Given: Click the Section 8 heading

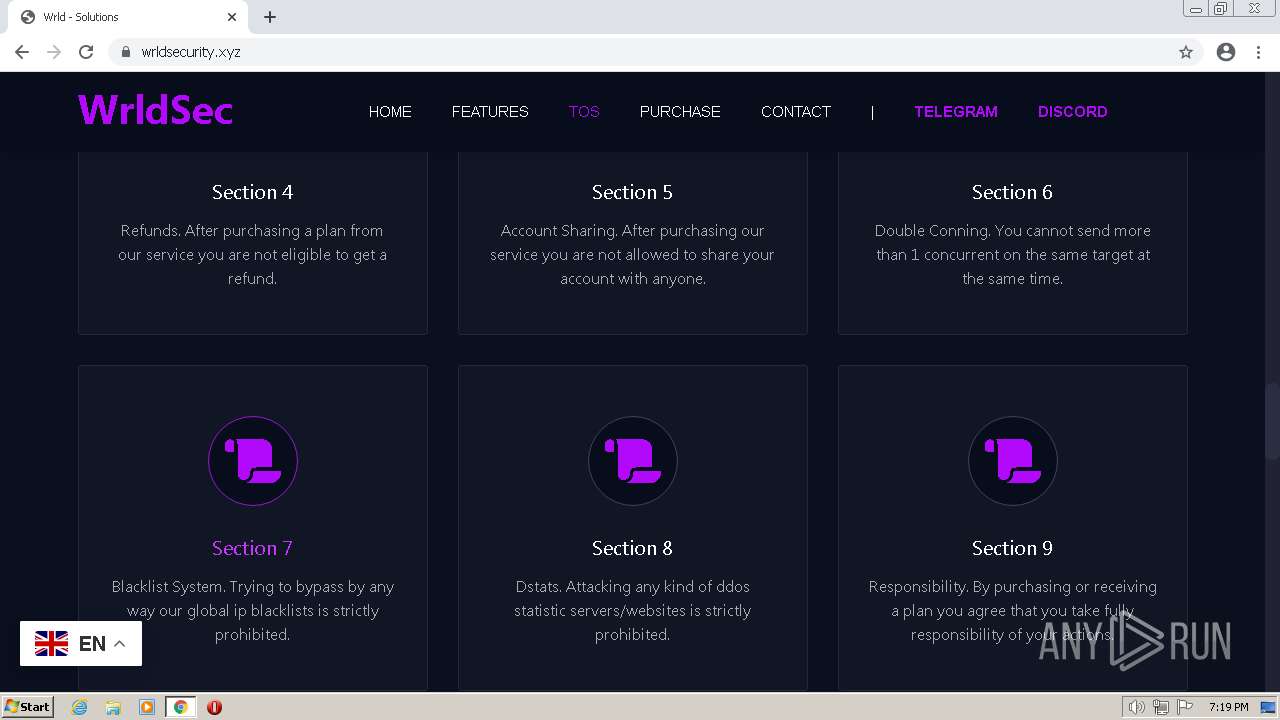Looking at the screenshot, I should point(632,548).
